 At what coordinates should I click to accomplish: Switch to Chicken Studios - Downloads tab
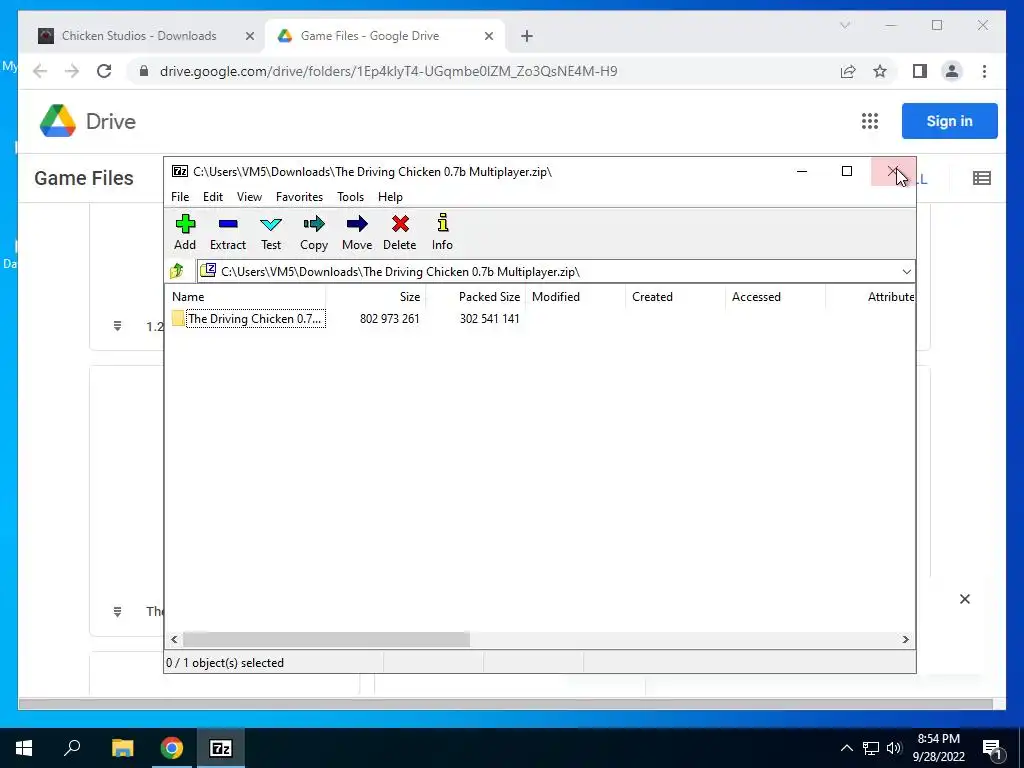138,36
